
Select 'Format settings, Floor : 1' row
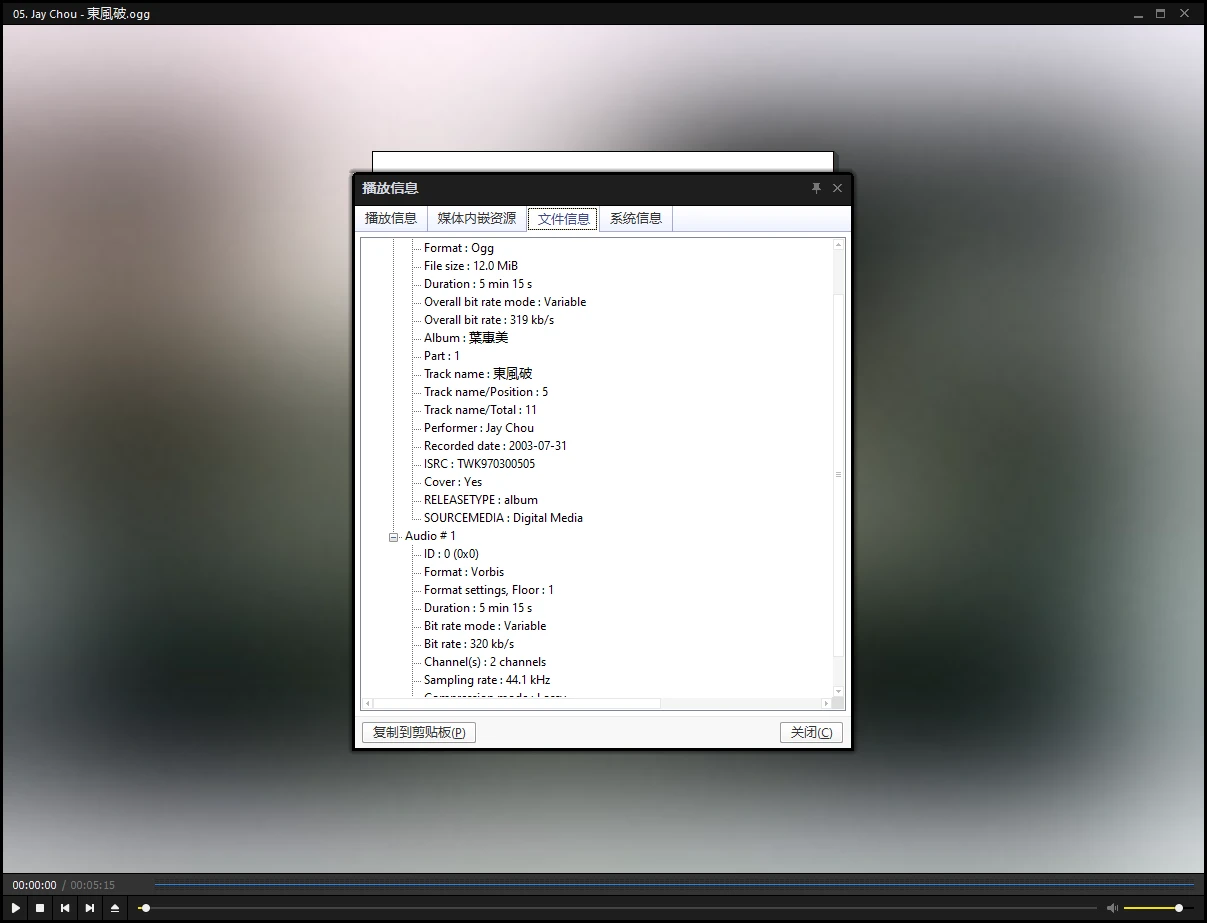pos(489,590)
